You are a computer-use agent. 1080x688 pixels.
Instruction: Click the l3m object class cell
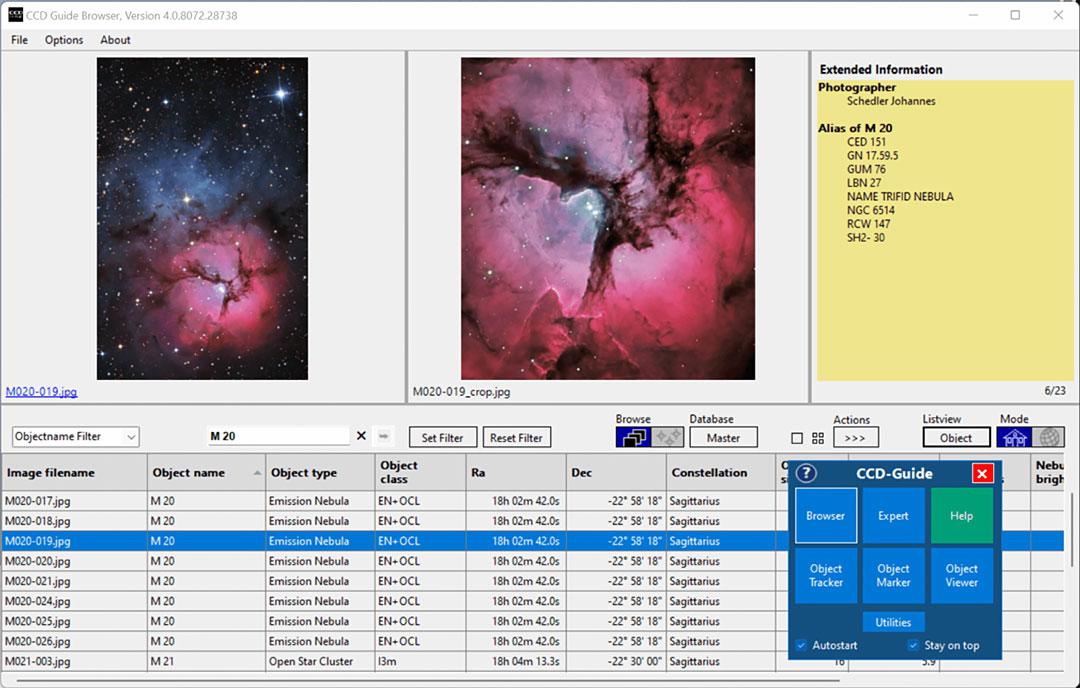pyautogui.click(x=420, y=661)
